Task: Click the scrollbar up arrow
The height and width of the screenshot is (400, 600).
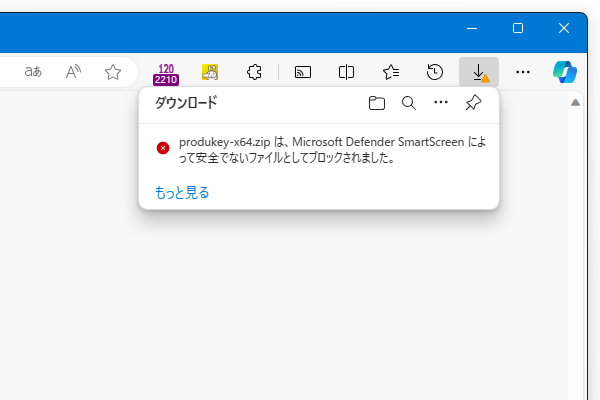Action: [575, 103]
